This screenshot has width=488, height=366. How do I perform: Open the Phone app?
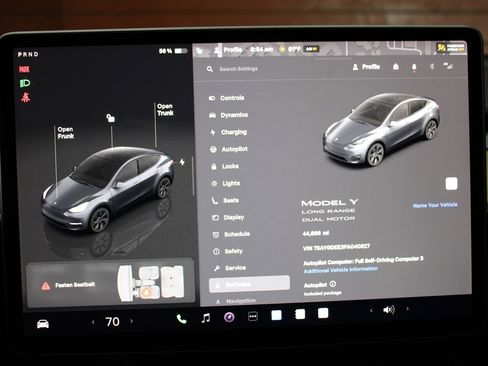tap(181, 319)
